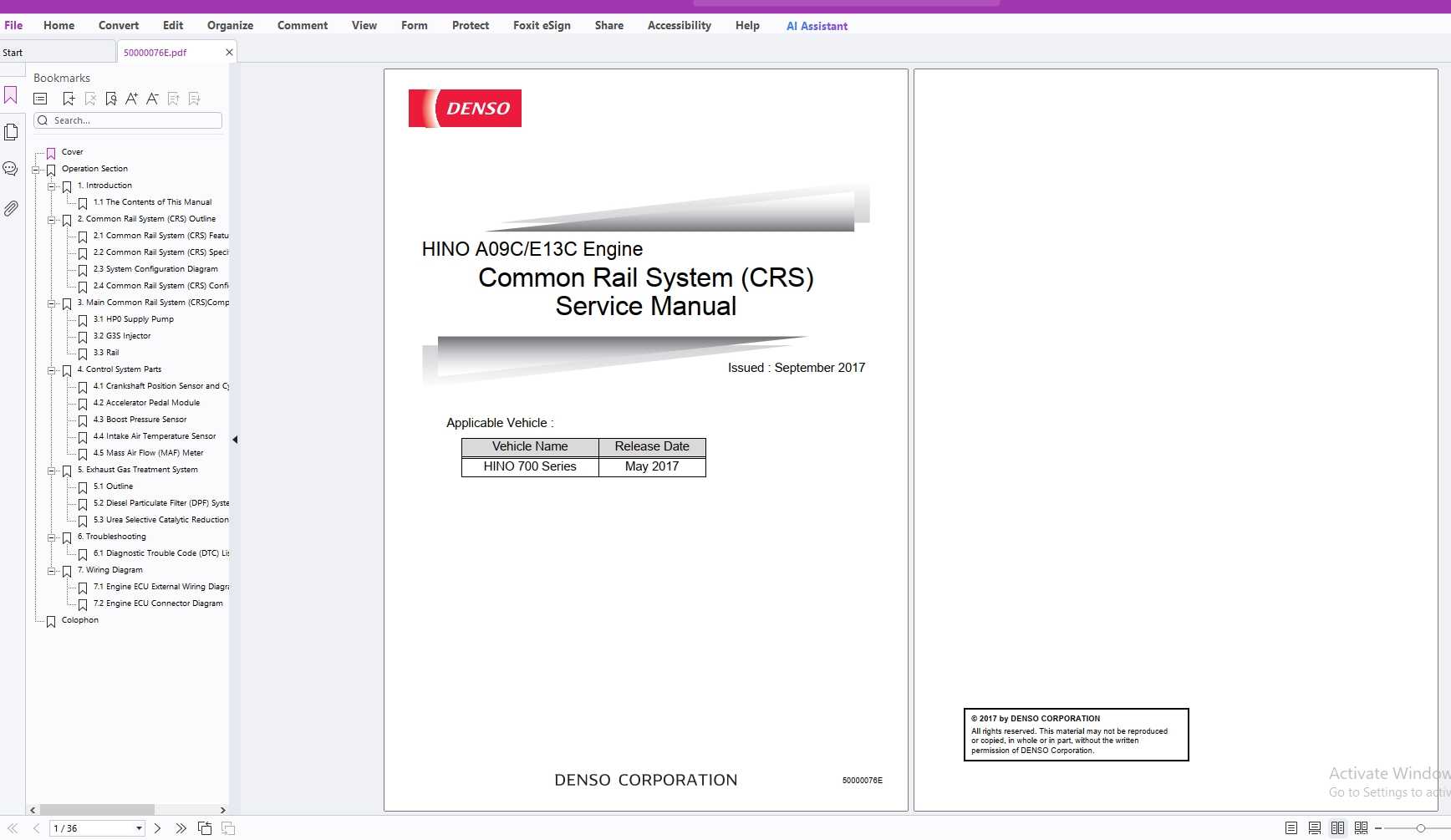1451x840 pixels.
Task: Open the Attachments paperclip panel icon
Action: [x=11, y=208]
